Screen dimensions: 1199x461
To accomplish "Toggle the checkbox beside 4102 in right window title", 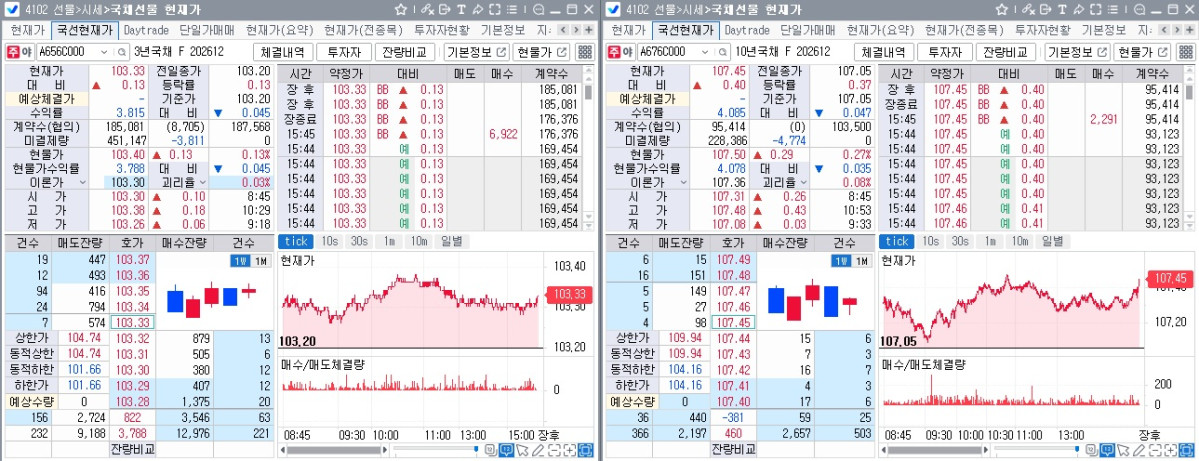I will (x=612, y=10).
